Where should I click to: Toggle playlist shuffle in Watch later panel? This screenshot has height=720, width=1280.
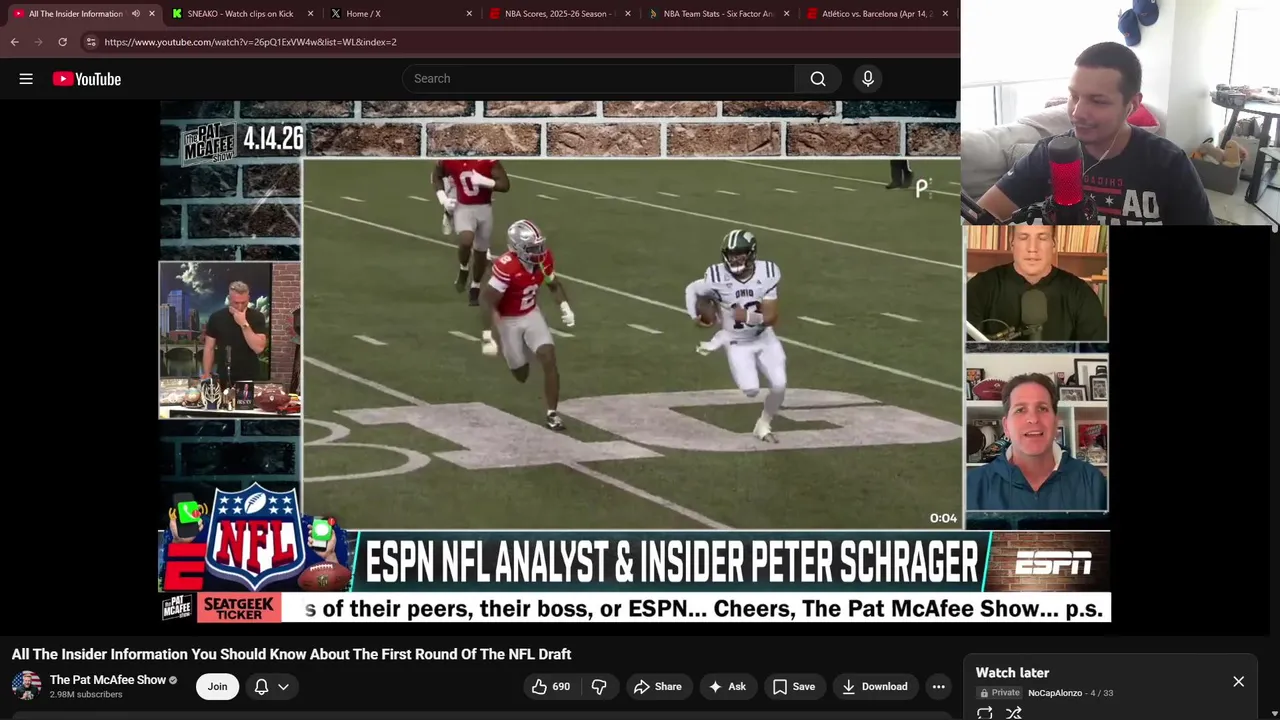(x=1014, y=713)
